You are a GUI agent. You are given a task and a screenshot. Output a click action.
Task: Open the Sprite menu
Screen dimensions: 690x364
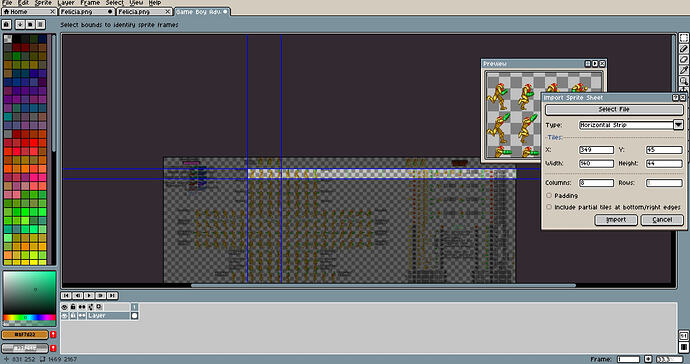pyautogui.click(x=43, y=3)
